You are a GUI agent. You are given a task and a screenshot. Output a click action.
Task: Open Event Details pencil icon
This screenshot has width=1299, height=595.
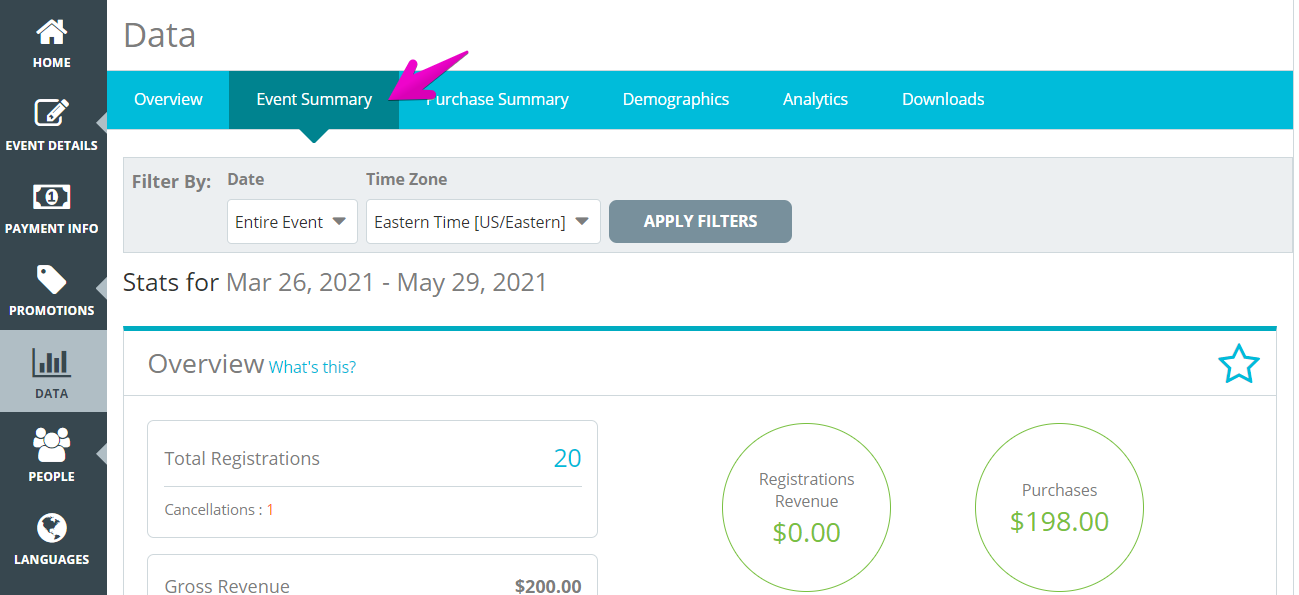pyautogui.click(x=52, y=113)
